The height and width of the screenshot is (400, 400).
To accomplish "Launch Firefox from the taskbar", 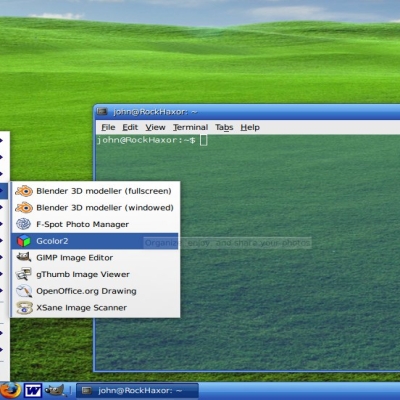I will click(x=10, y=391).
